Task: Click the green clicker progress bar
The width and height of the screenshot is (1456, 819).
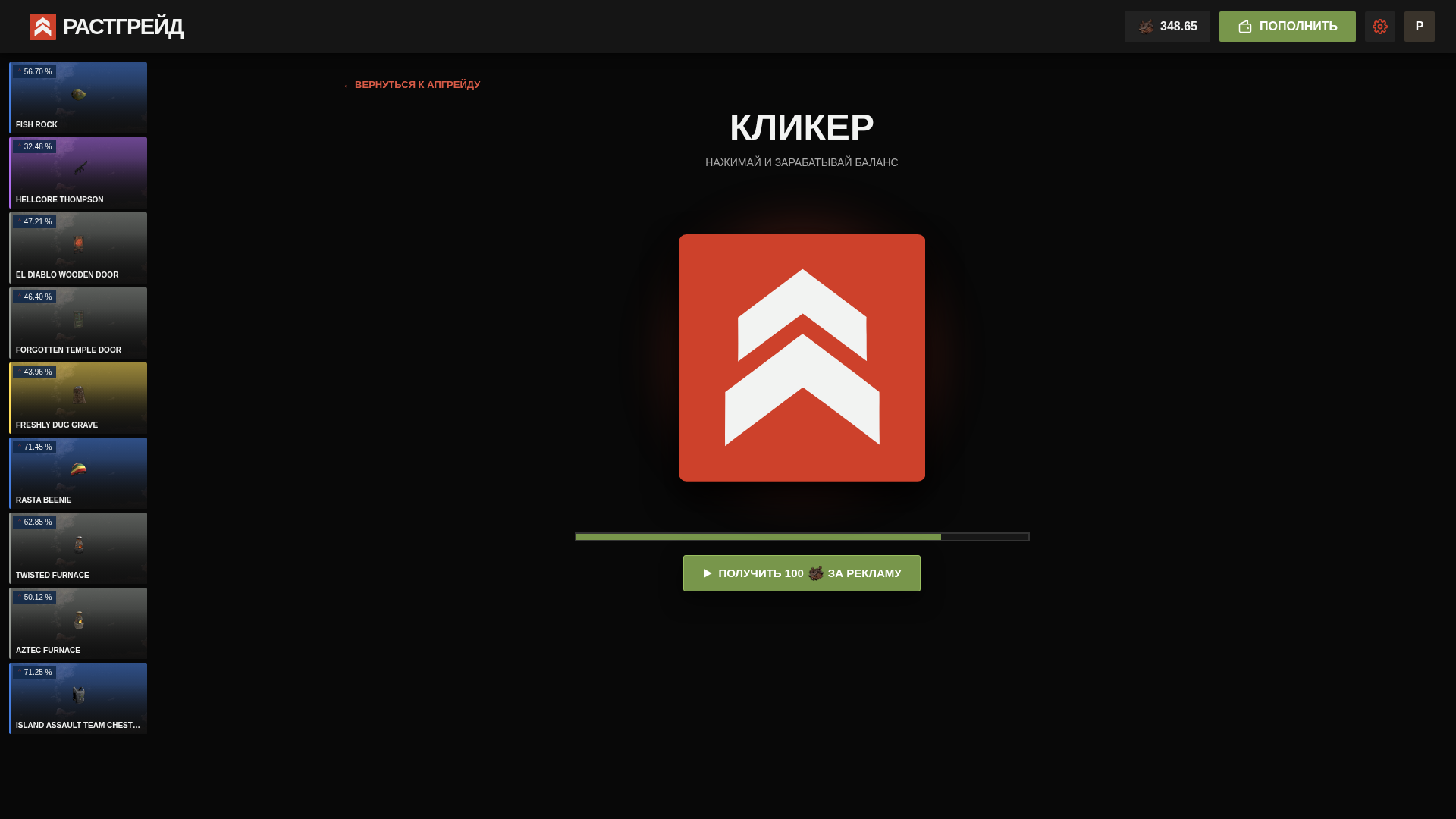Action: click(x=802, y=537)
